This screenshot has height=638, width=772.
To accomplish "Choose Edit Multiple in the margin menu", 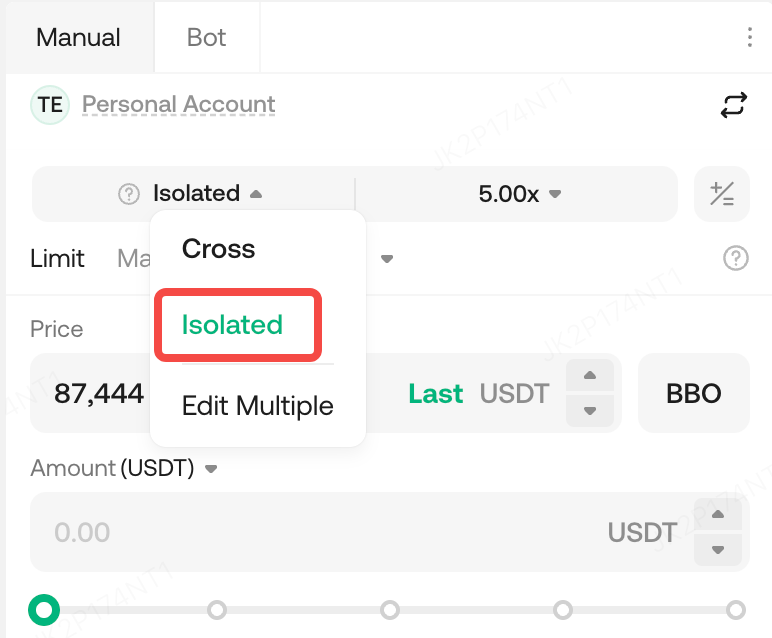I will [x=257, y=406].
